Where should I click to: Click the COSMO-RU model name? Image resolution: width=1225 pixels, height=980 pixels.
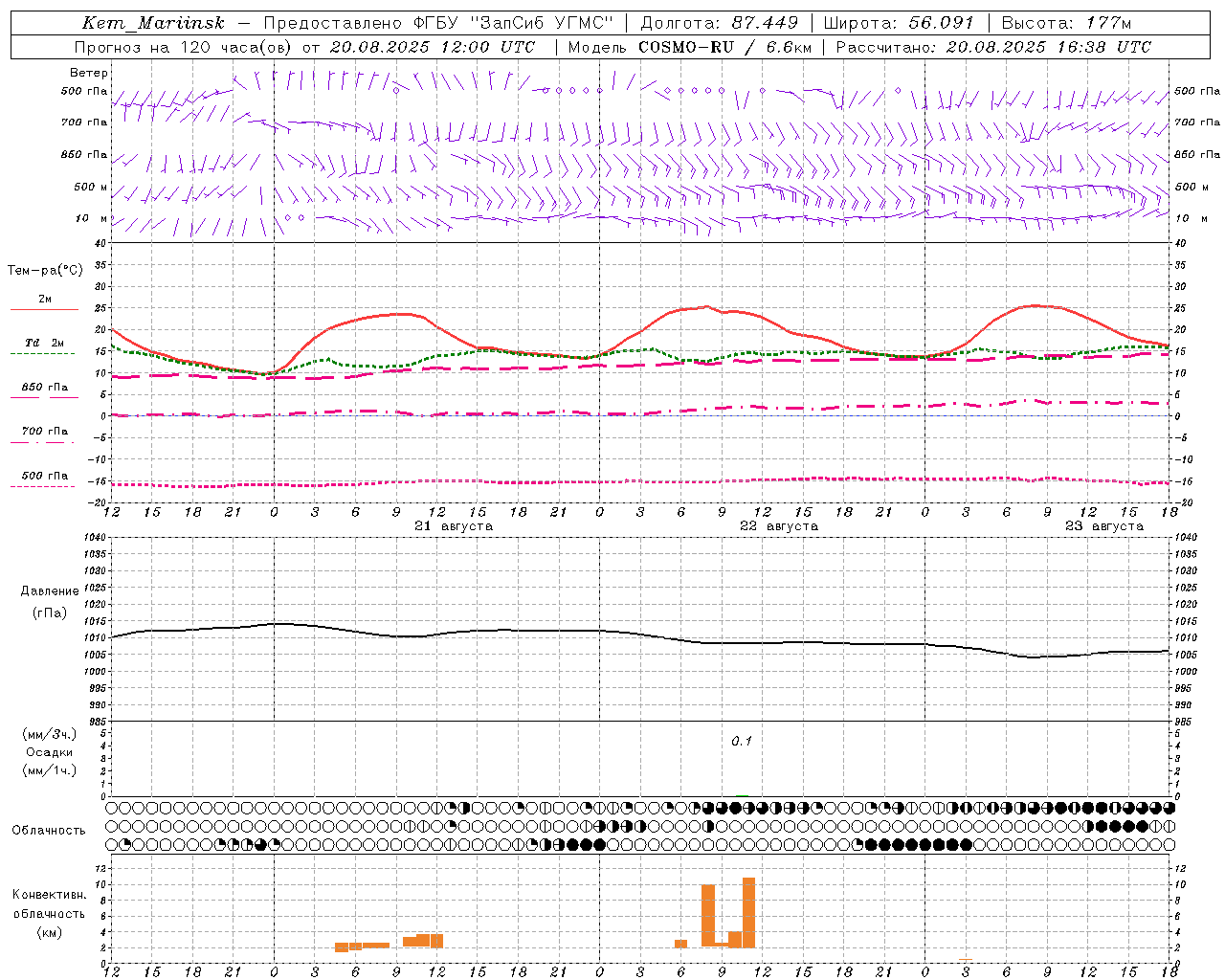(x=687, y=47)
